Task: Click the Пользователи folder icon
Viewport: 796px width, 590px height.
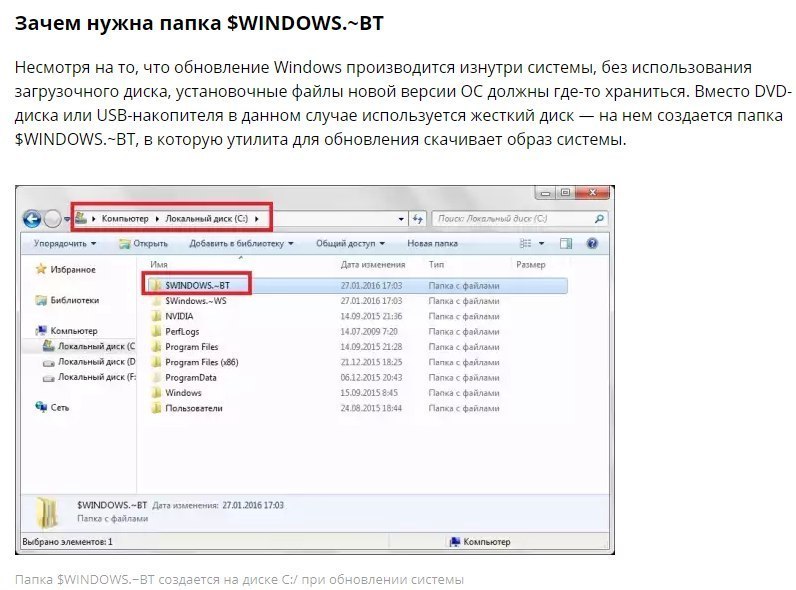Action: point(156,408)
